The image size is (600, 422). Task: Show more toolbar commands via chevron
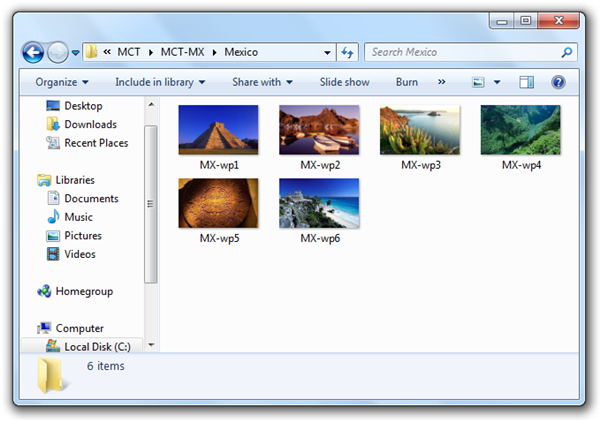(441, 82)
